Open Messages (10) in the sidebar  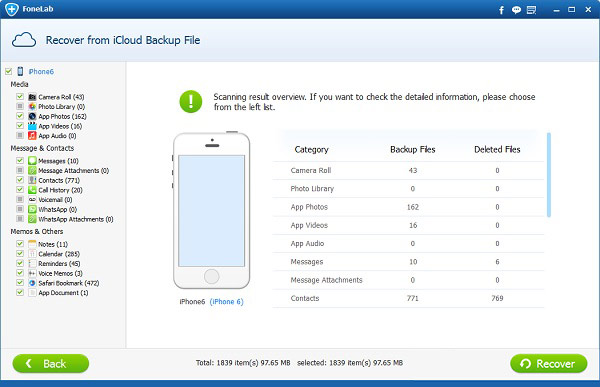(58, 161)
